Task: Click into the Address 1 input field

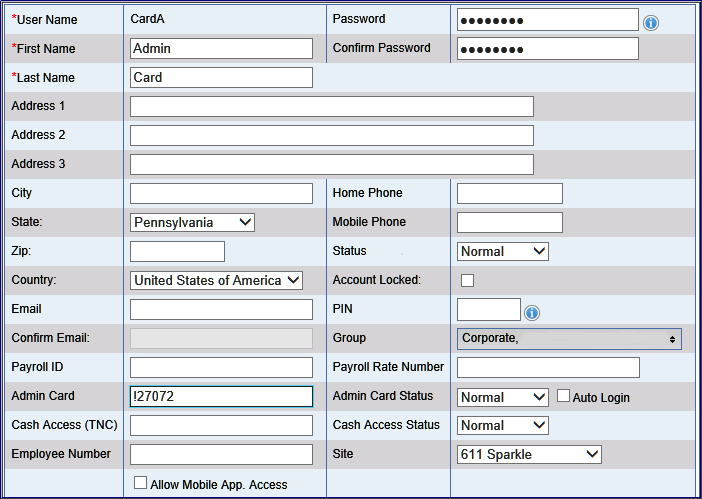Action: (331, 106)
